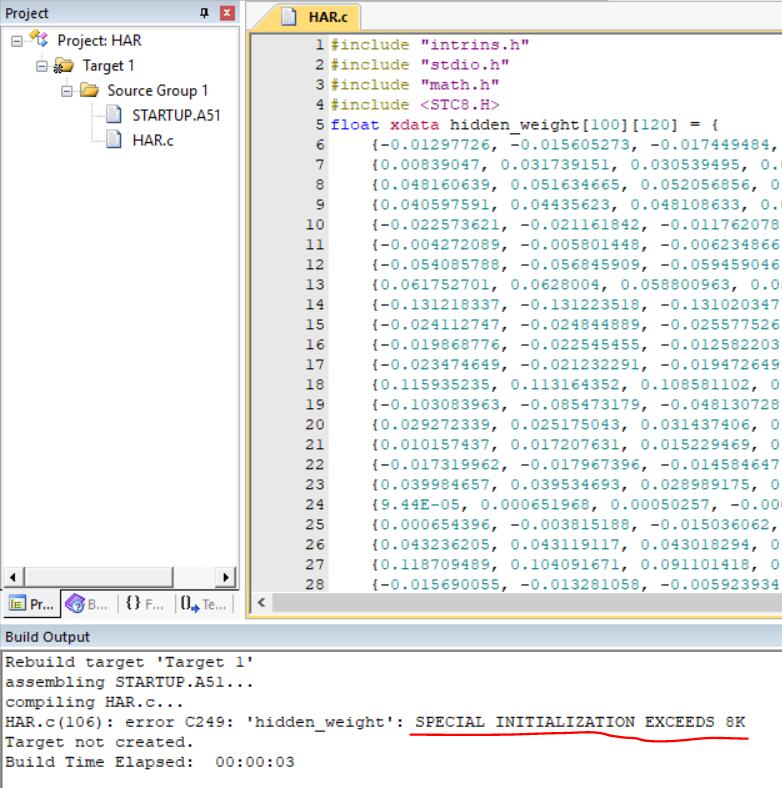Screen dimensions: 782x788
Task: Click the hidden_weight declaration on line 5
Action: (523, 125)
